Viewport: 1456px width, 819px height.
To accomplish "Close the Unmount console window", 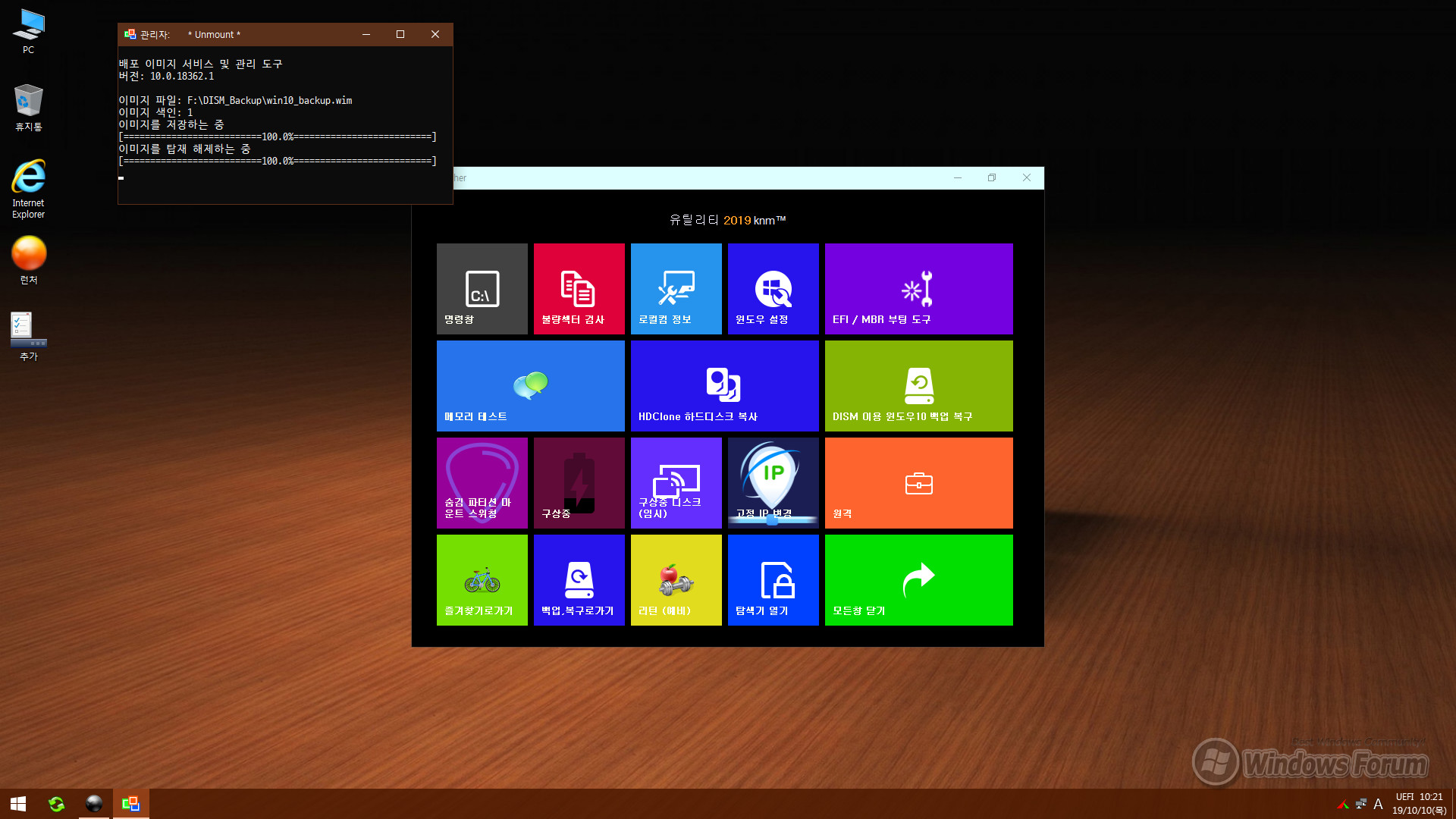I will click(x=435, y=34).
